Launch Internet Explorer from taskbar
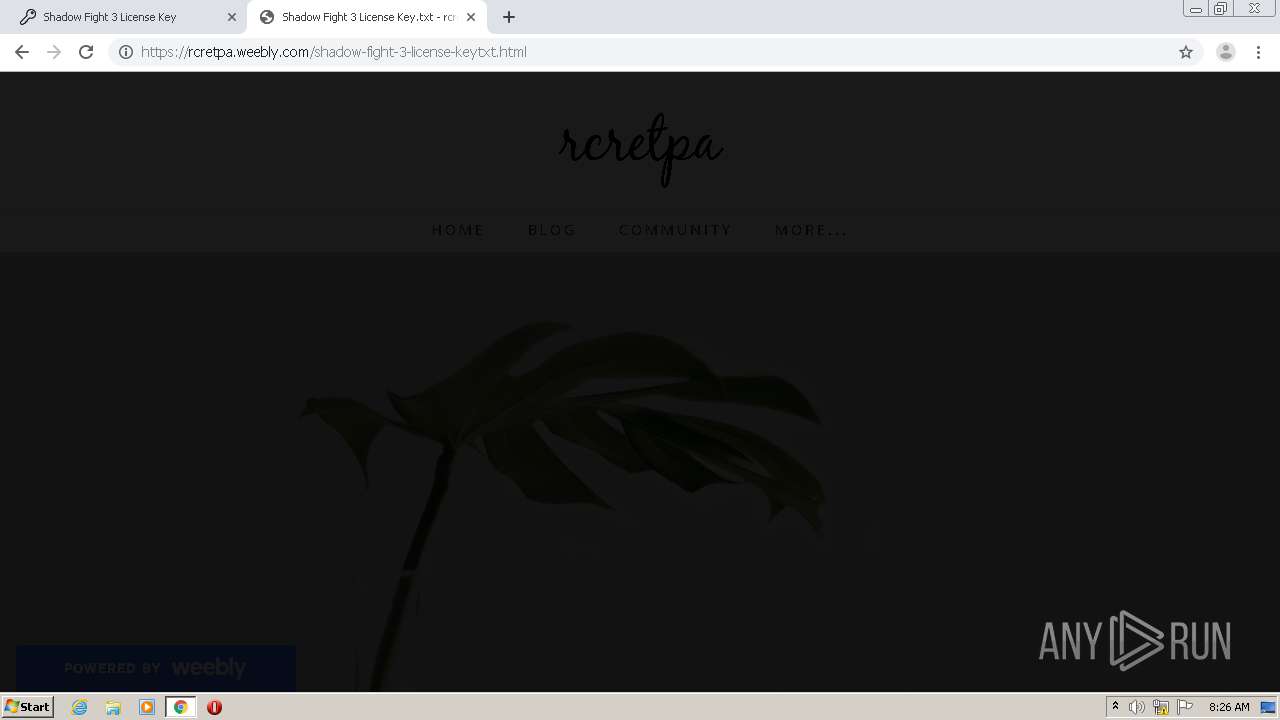Viewport: 1280px width, 720px height. click(x=79, y=707)
